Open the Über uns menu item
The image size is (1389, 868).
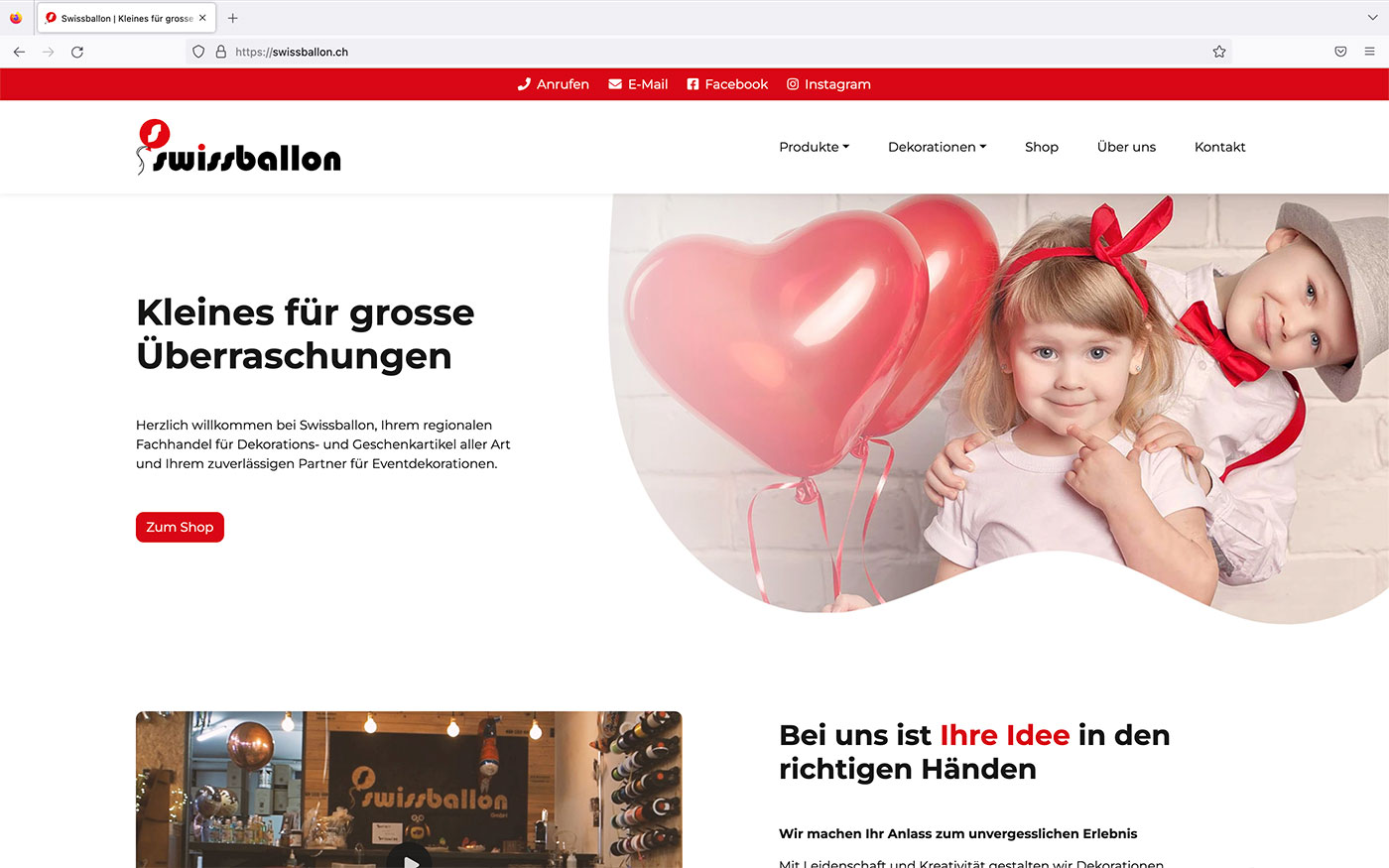click(x=1126, y=147)
